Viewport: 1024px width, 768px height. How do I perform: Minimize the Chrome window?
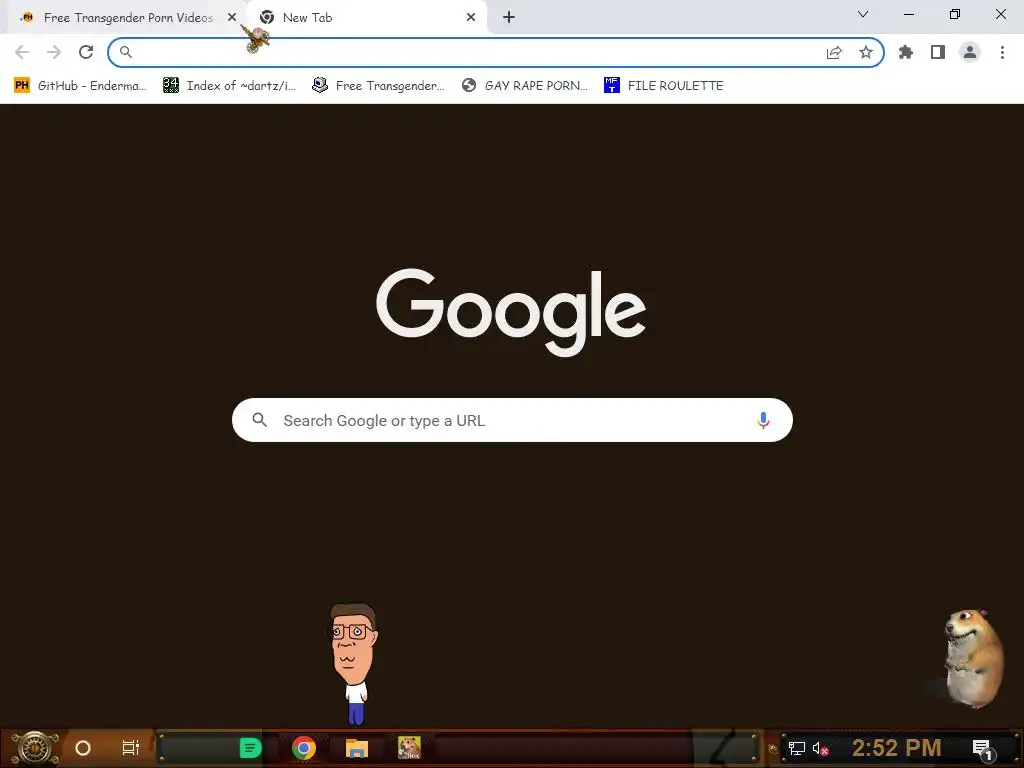pyautogui.click(x=908, y=14)
